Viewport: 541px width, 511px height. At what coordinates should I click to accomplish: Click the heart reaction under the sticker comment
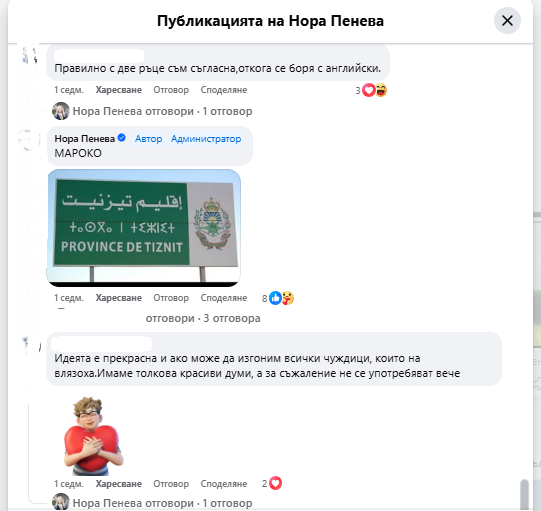275,483
